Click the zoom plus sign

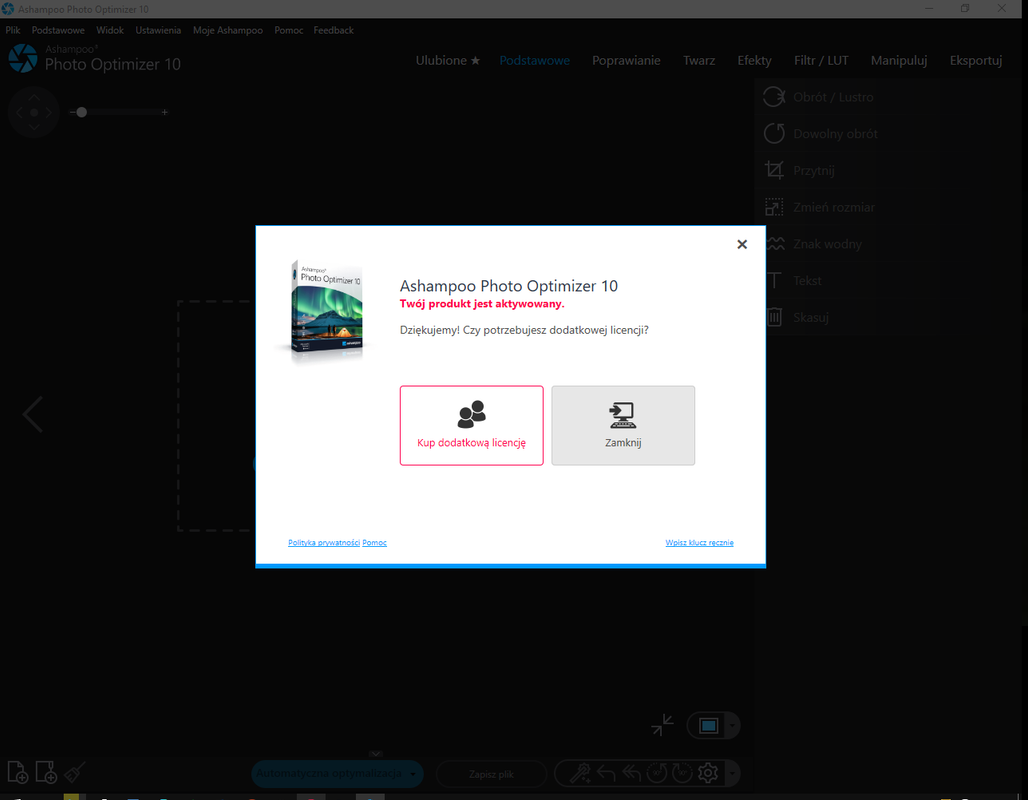click(165, 112)
